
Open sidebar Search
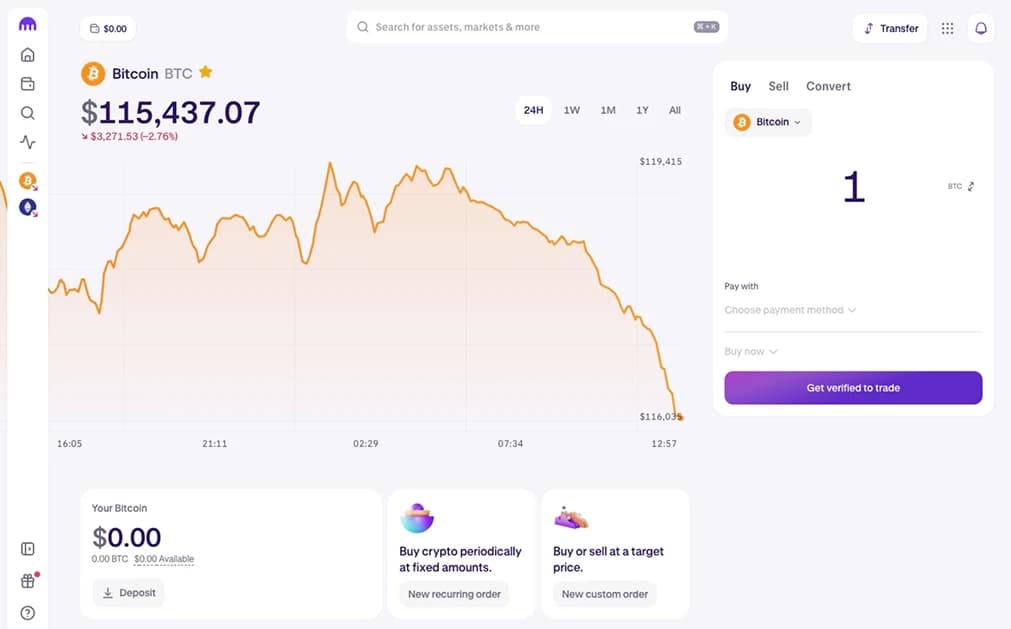tap(27, 113)
